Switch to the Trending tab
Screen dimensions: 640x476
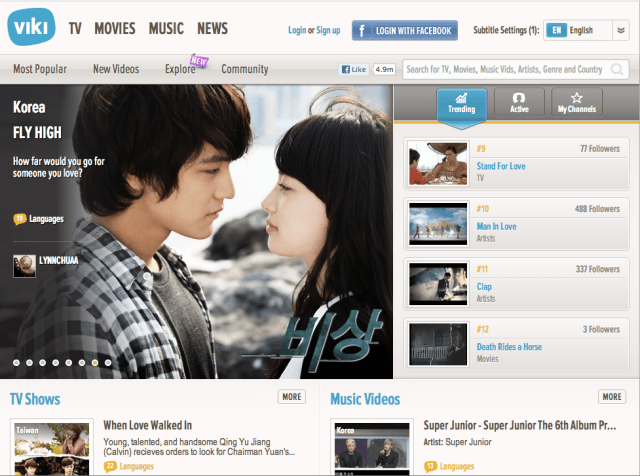462,105
